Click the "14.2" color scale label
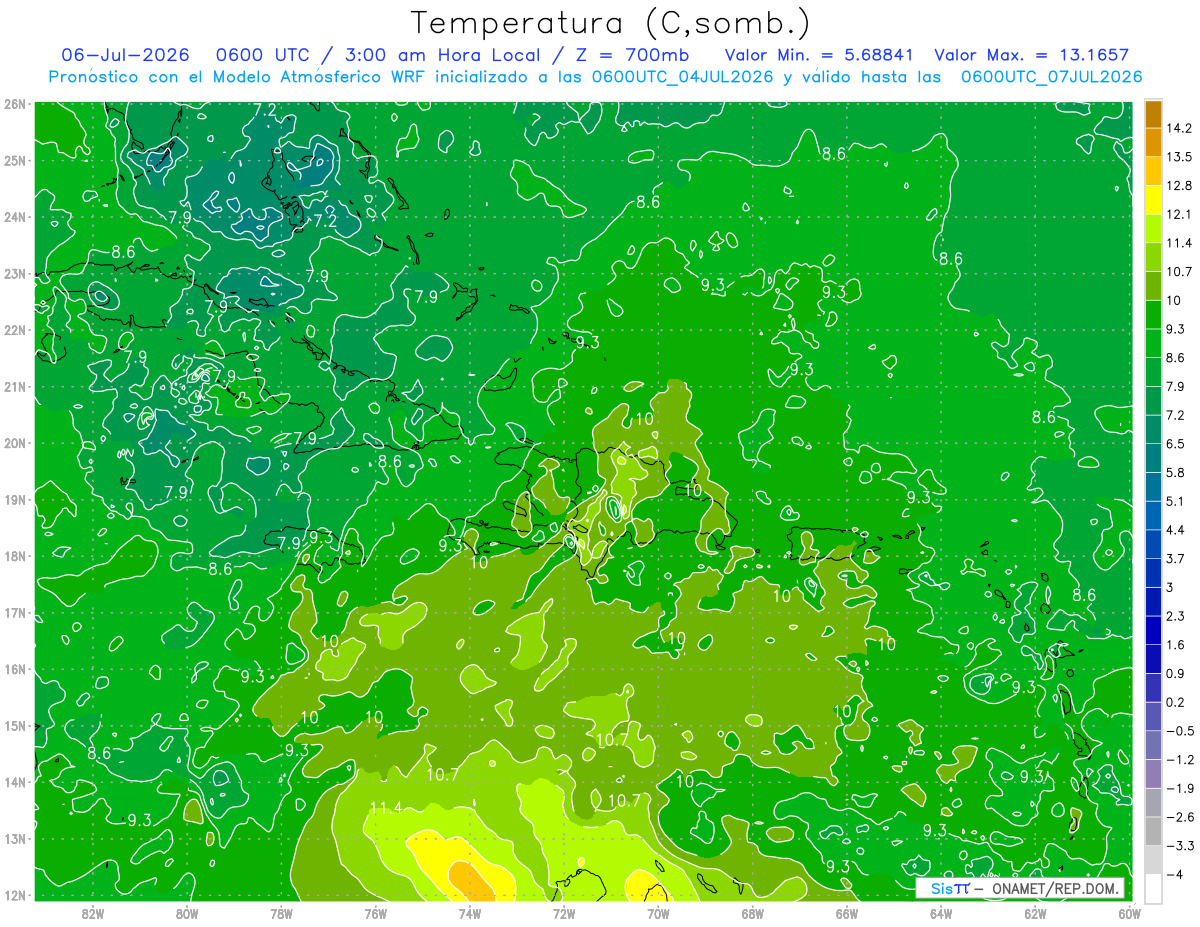 [x=1179, y=128]
